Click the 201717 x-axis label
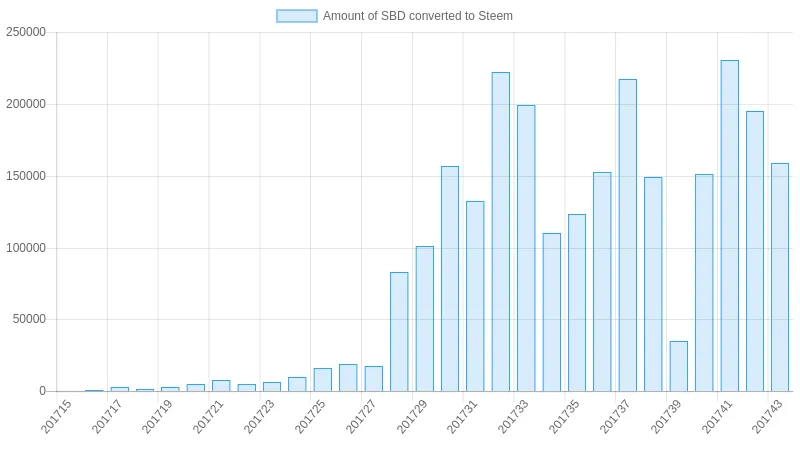This screenshot has height=450, width=800. [x=106, y=416]
